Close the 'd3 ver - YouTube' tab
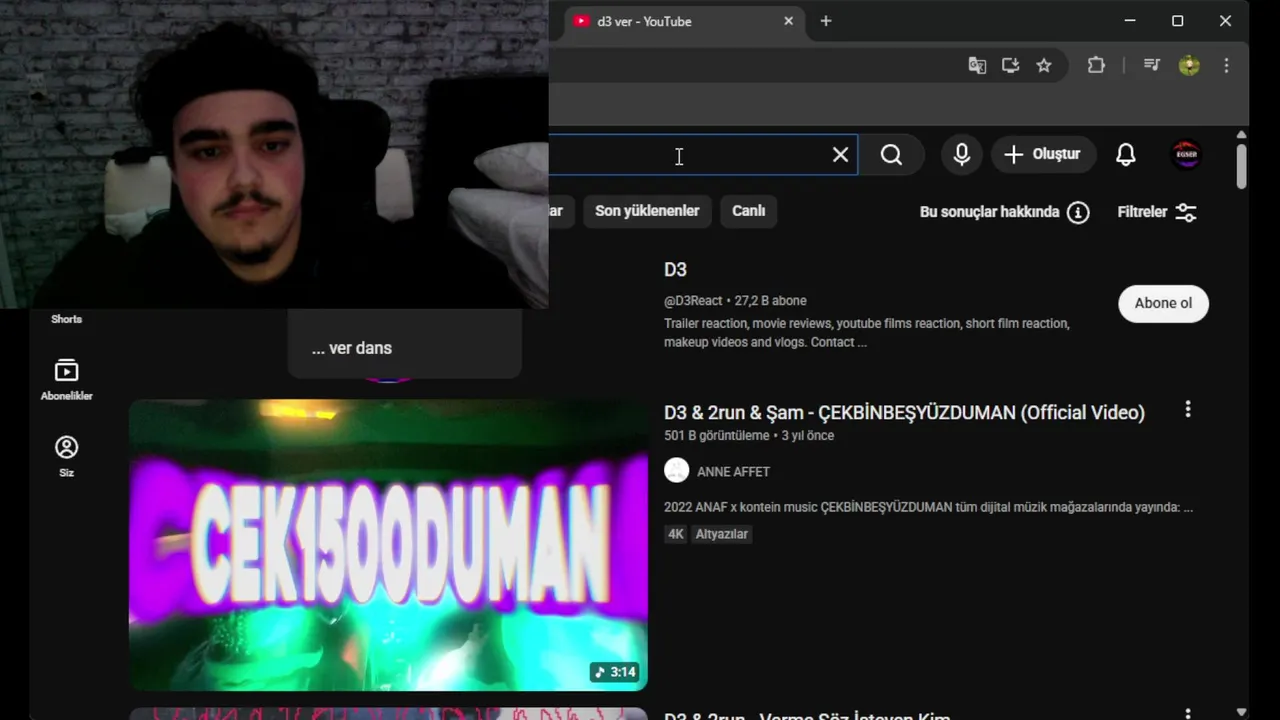 [788, 21]
